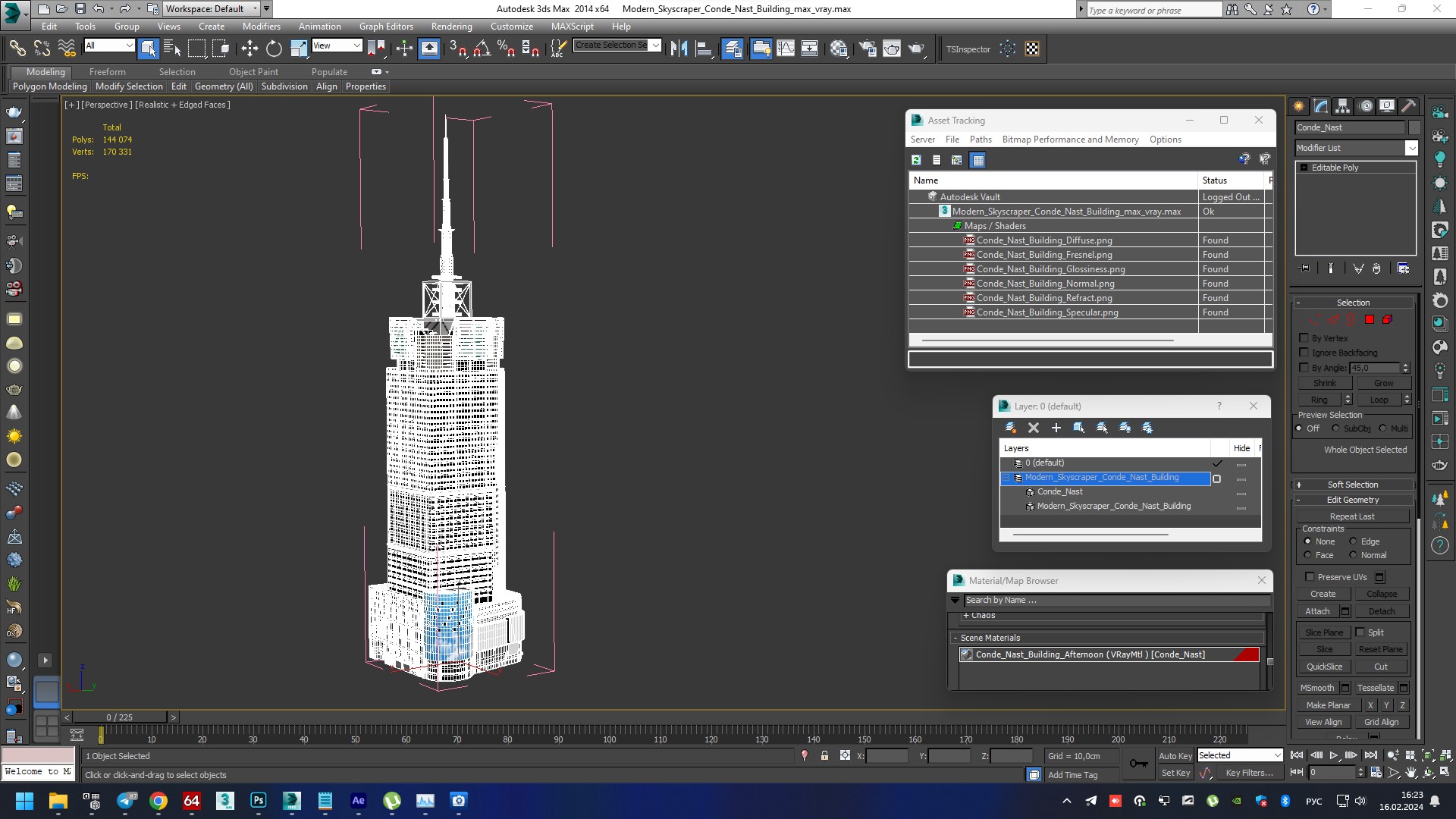Click the Render Production teapot icon
Image resolution: width=1456 pixels, height=819 pixels.
tap(916, 49)
